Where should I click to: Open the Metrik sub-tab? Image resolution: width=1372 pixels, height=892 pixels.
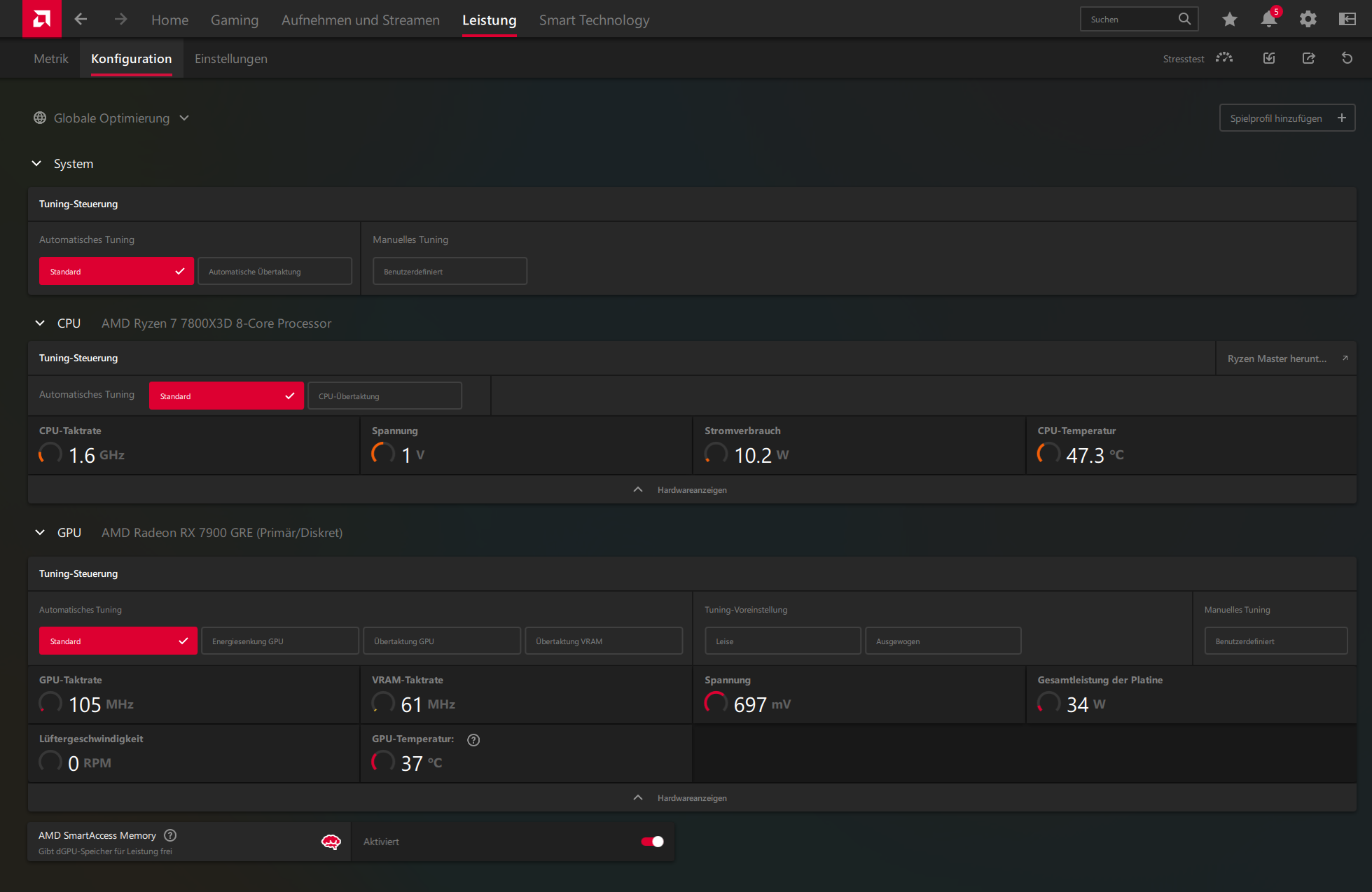click(x=51, y=59)
